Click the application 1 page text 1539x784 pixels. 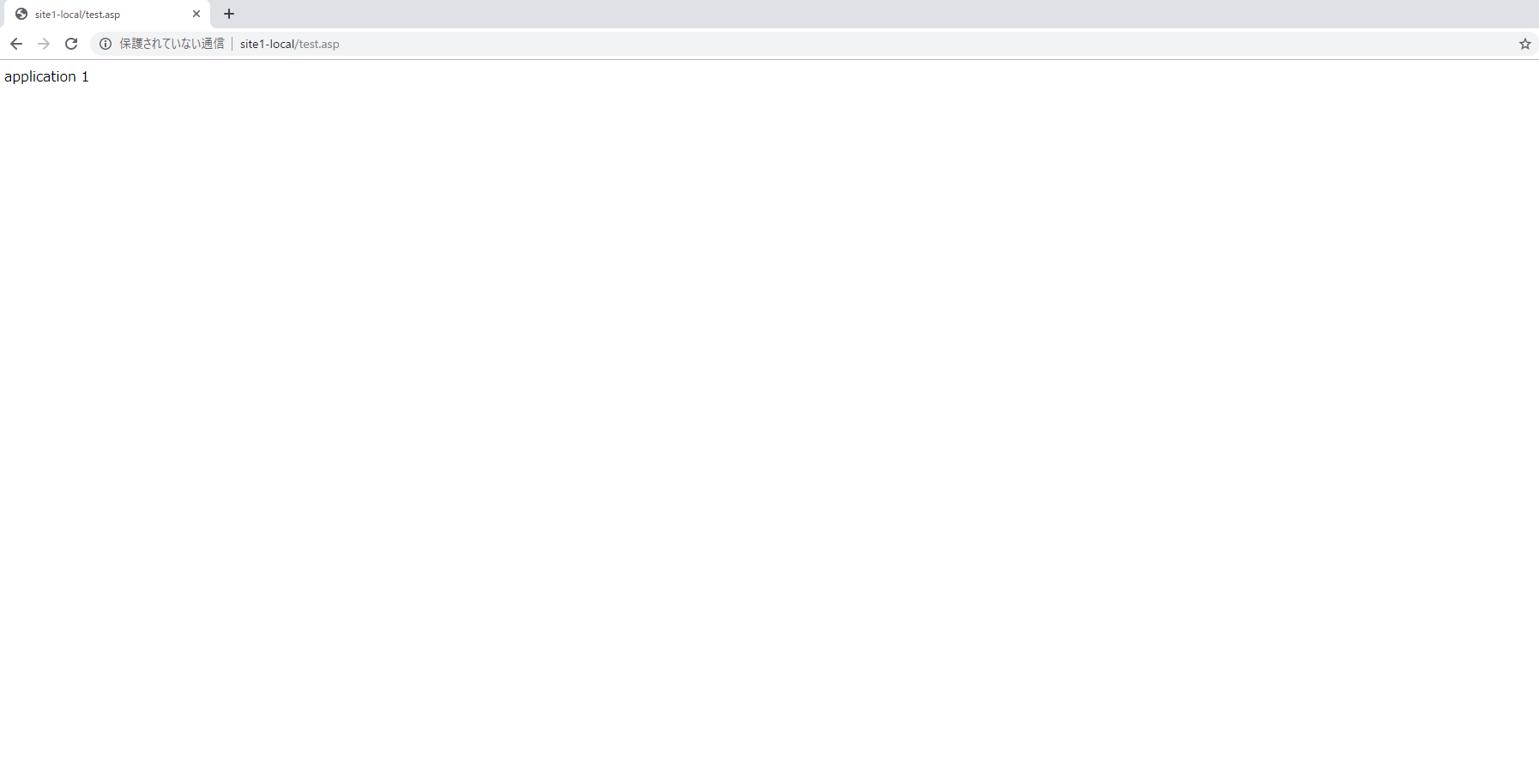click(46, 76)
